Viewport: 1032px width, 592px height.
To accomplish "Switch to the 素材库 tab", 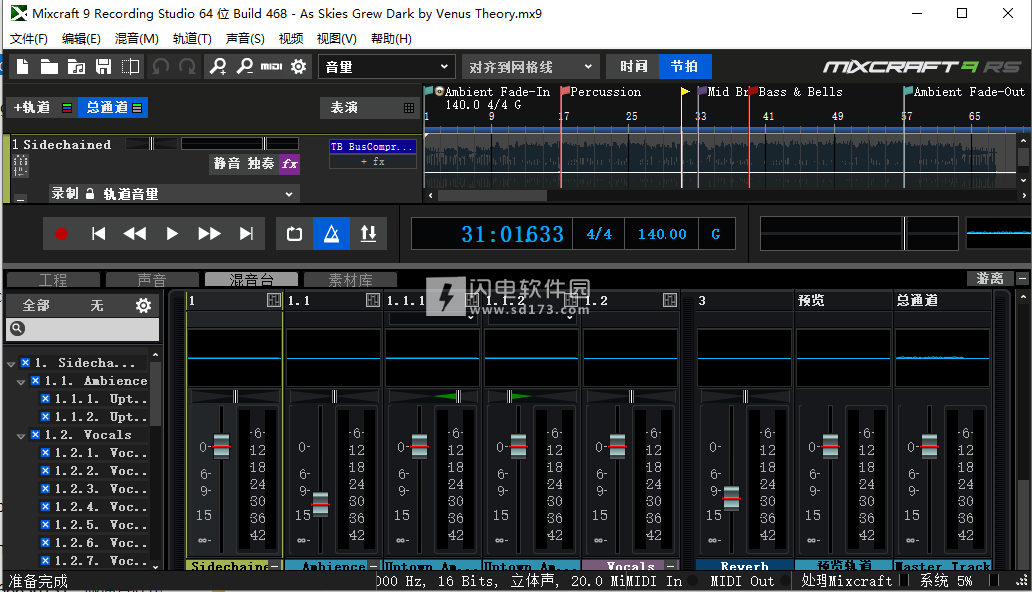I will 351,280.
